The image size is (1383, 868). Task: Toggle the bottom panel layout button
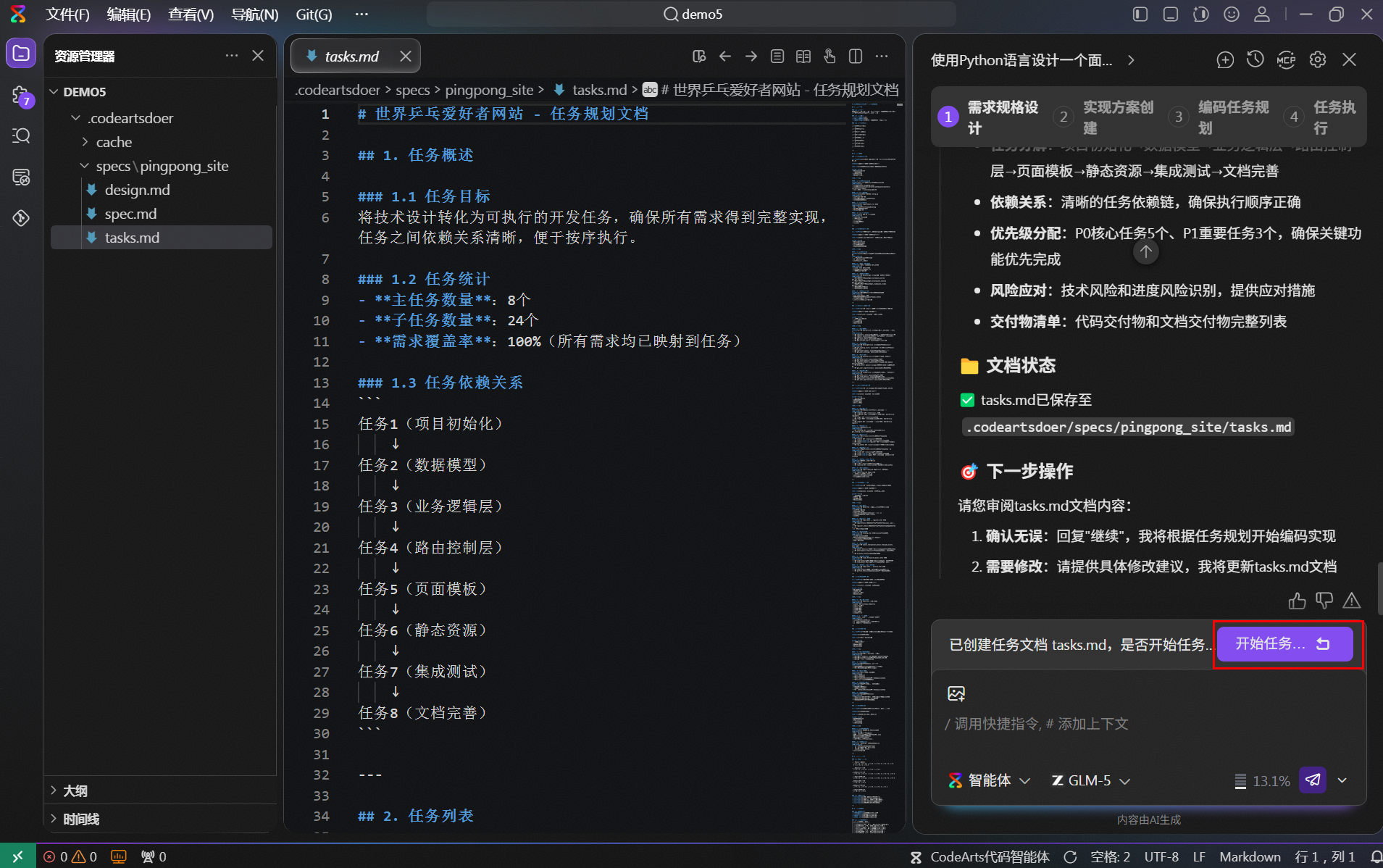pos(1171,14)
